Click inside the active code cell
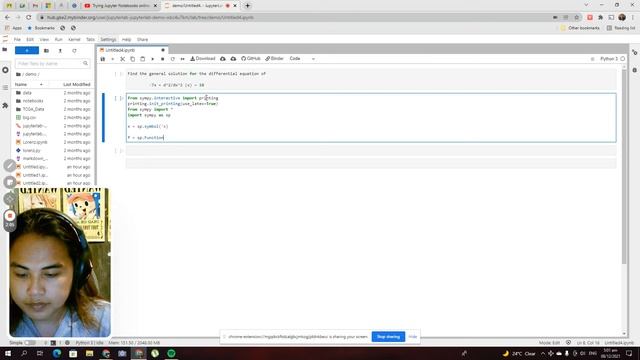Viewport: 640px width, 360px height. pos(371,118)
